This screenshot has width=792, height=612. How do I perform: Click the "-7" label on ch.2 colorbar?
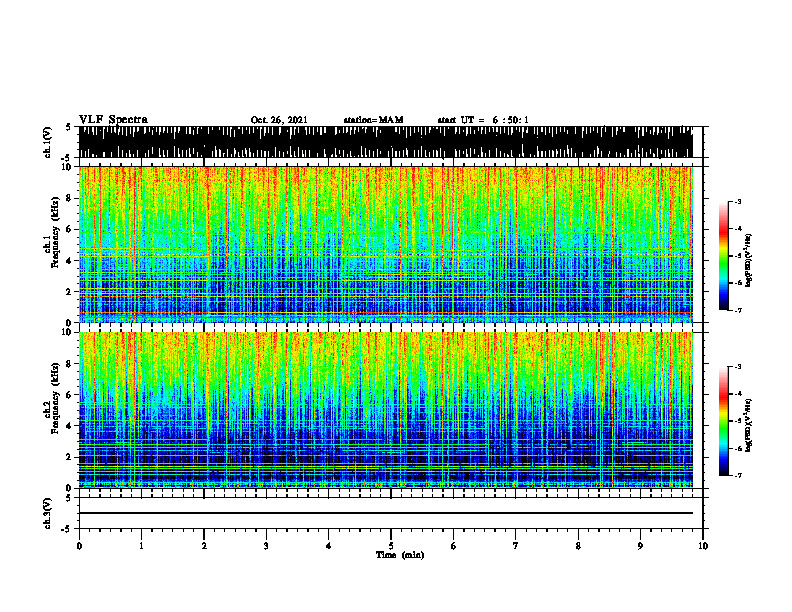(738, 476)
